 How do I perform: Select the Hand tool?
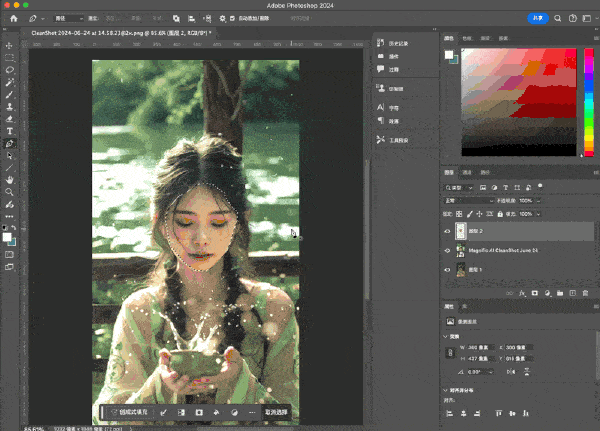tap(9, 180)
